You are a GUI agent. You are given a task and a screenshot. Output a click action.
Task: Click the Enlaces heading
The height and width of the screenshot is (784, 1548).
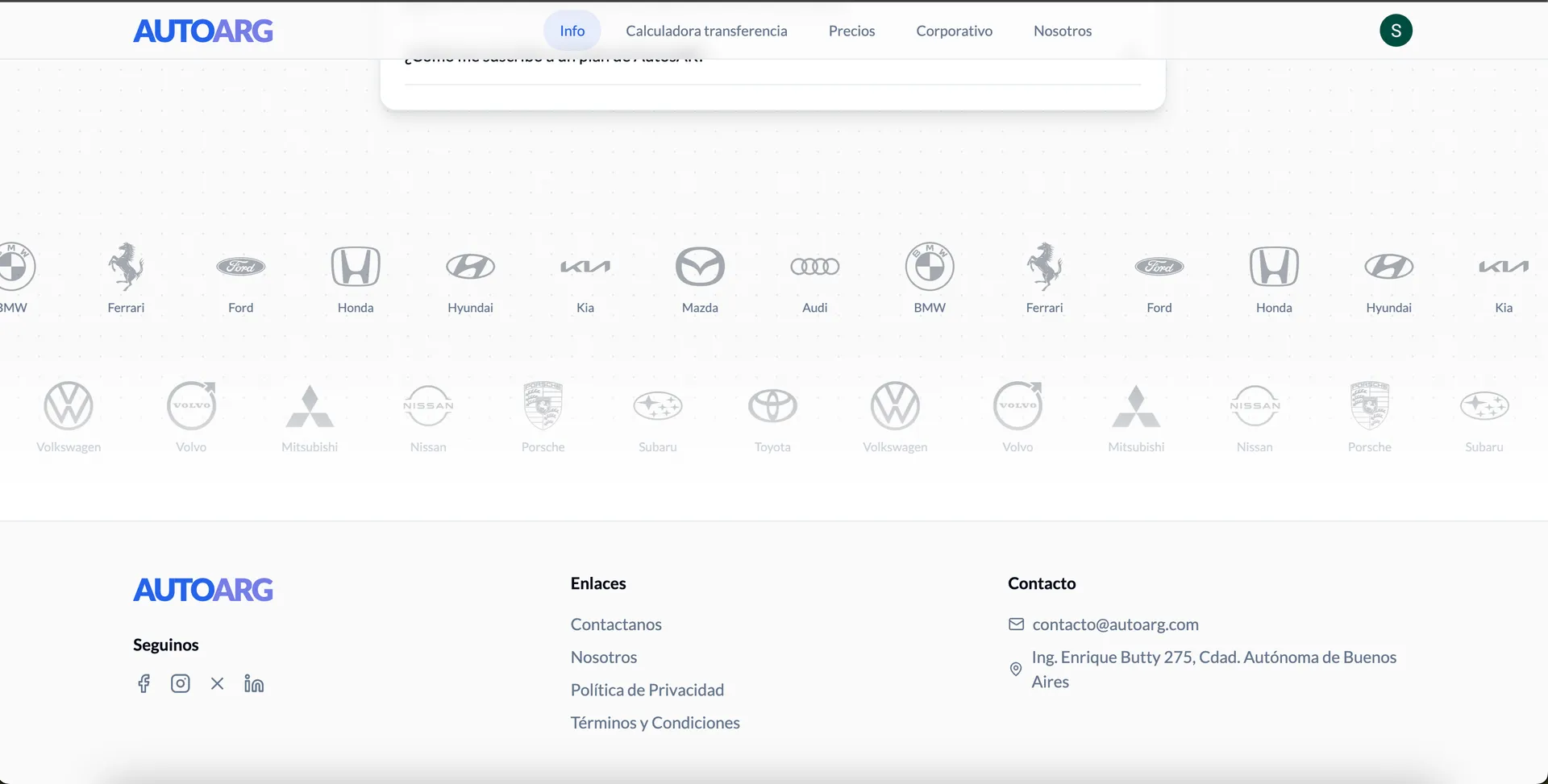tap(598, 583)
